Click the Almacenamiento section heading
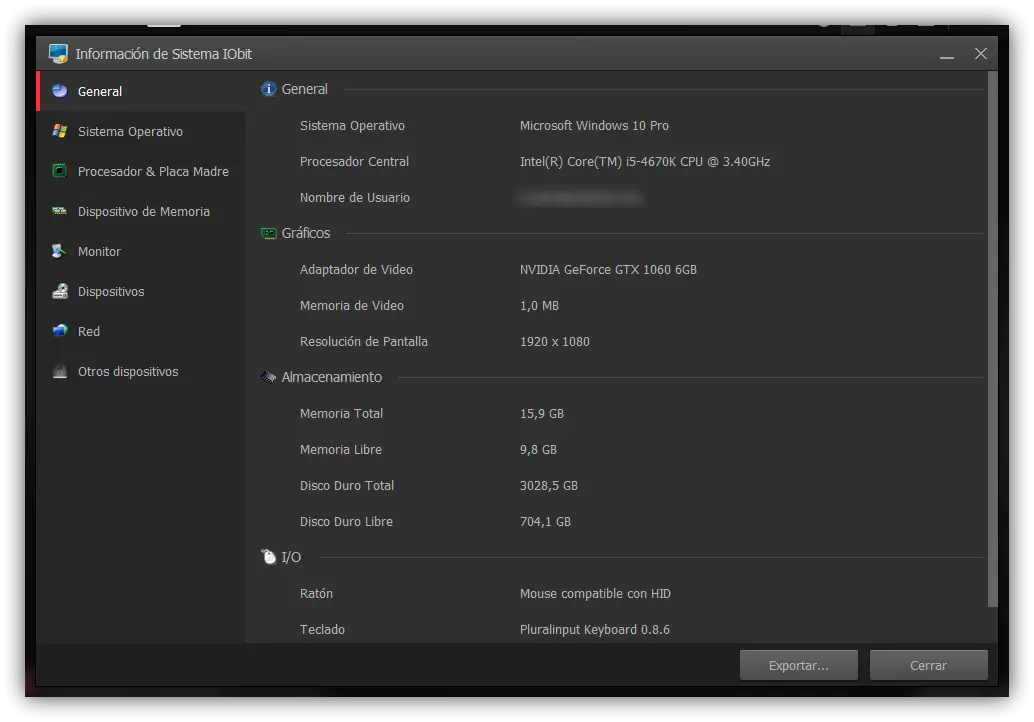 pos(332,377)
